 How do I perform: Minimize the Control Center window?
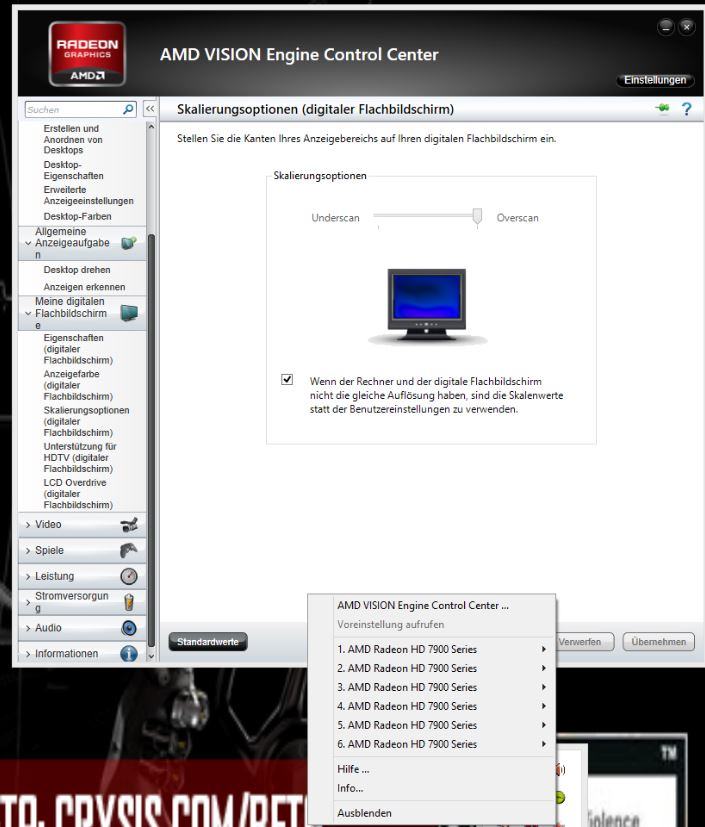point(666,27)
